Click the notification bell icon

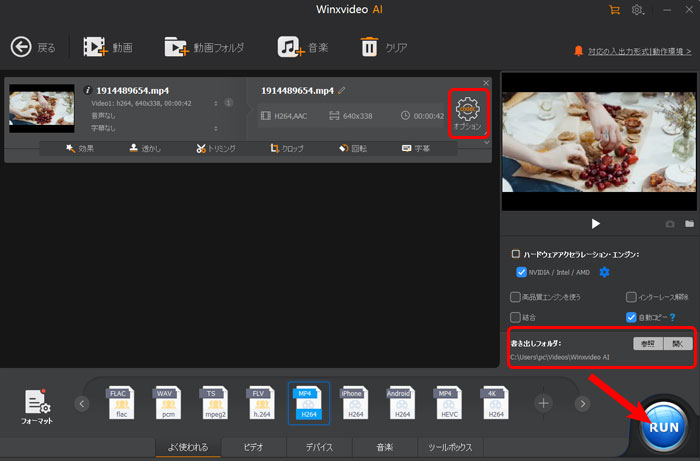coord(579,51)
